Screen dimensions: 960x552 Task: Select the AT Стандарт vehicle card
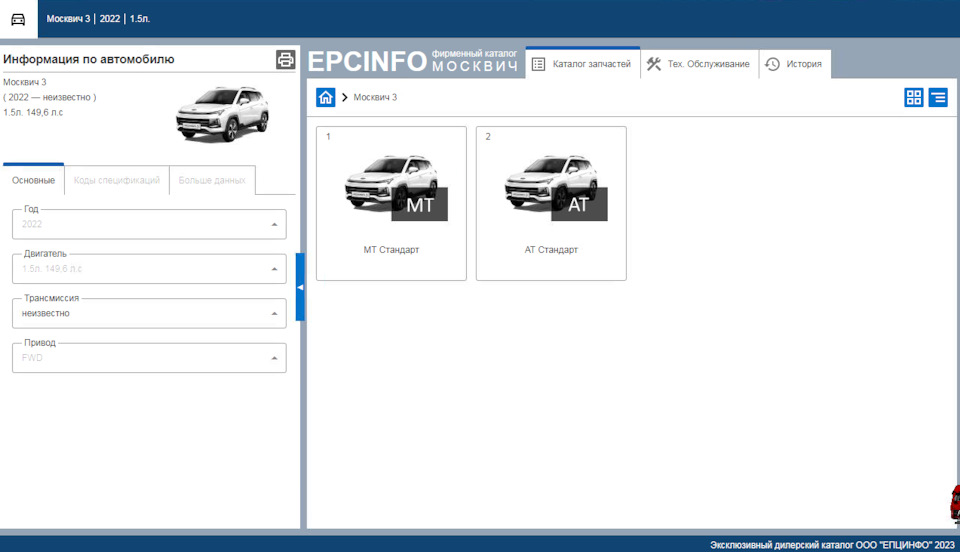pyautogui.click(x=551, y=203)
